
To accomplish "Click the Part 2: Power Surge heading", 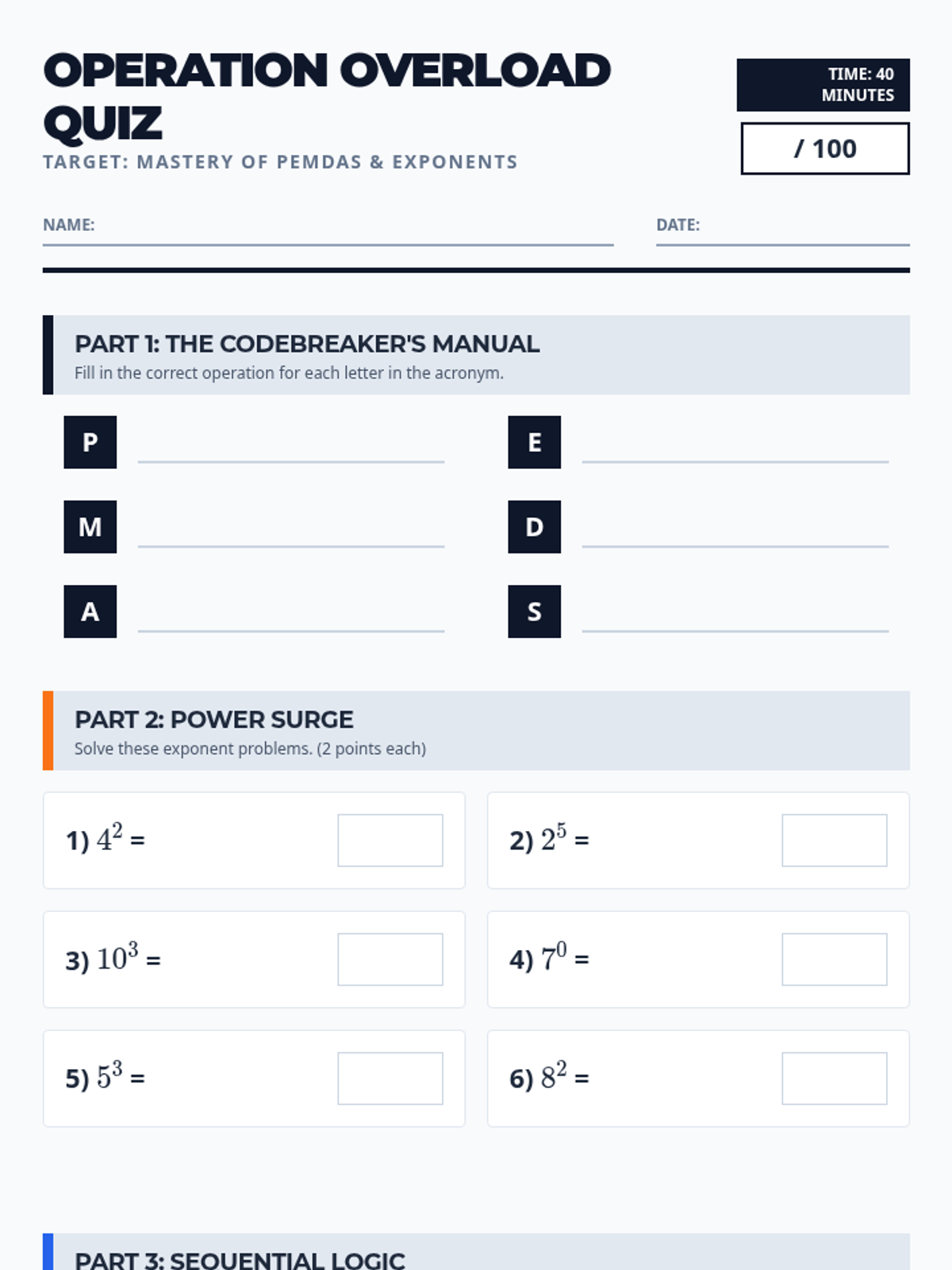I will pos(214,719).
